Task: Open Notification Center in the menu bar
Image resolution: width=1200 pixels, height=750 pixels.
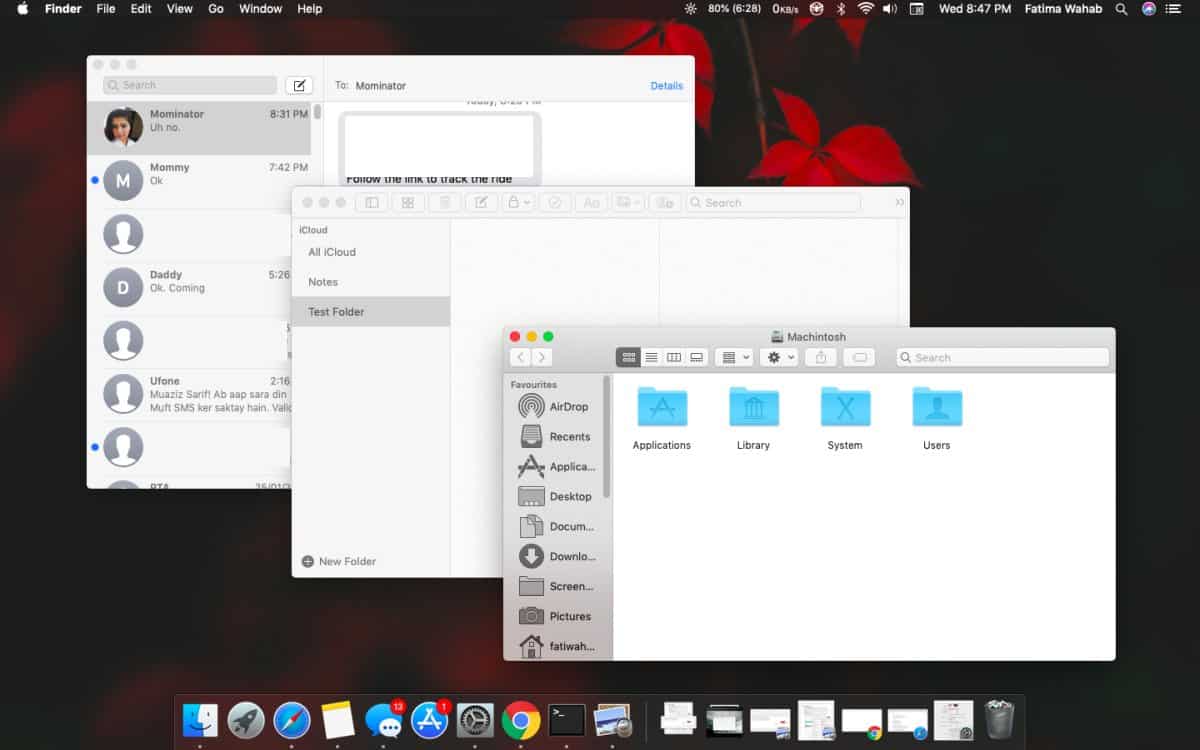Action: coord(1173,9)
